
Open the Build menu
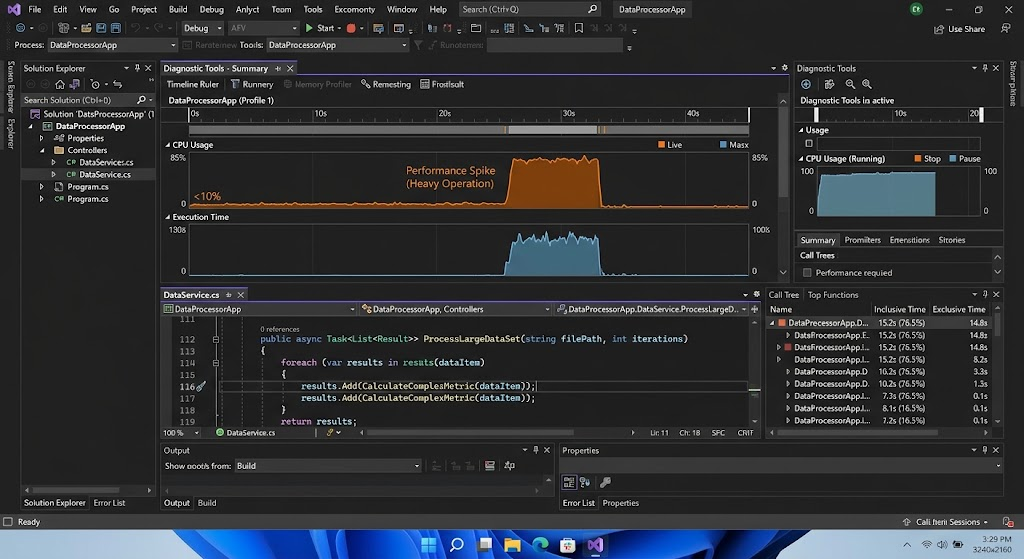178,9
